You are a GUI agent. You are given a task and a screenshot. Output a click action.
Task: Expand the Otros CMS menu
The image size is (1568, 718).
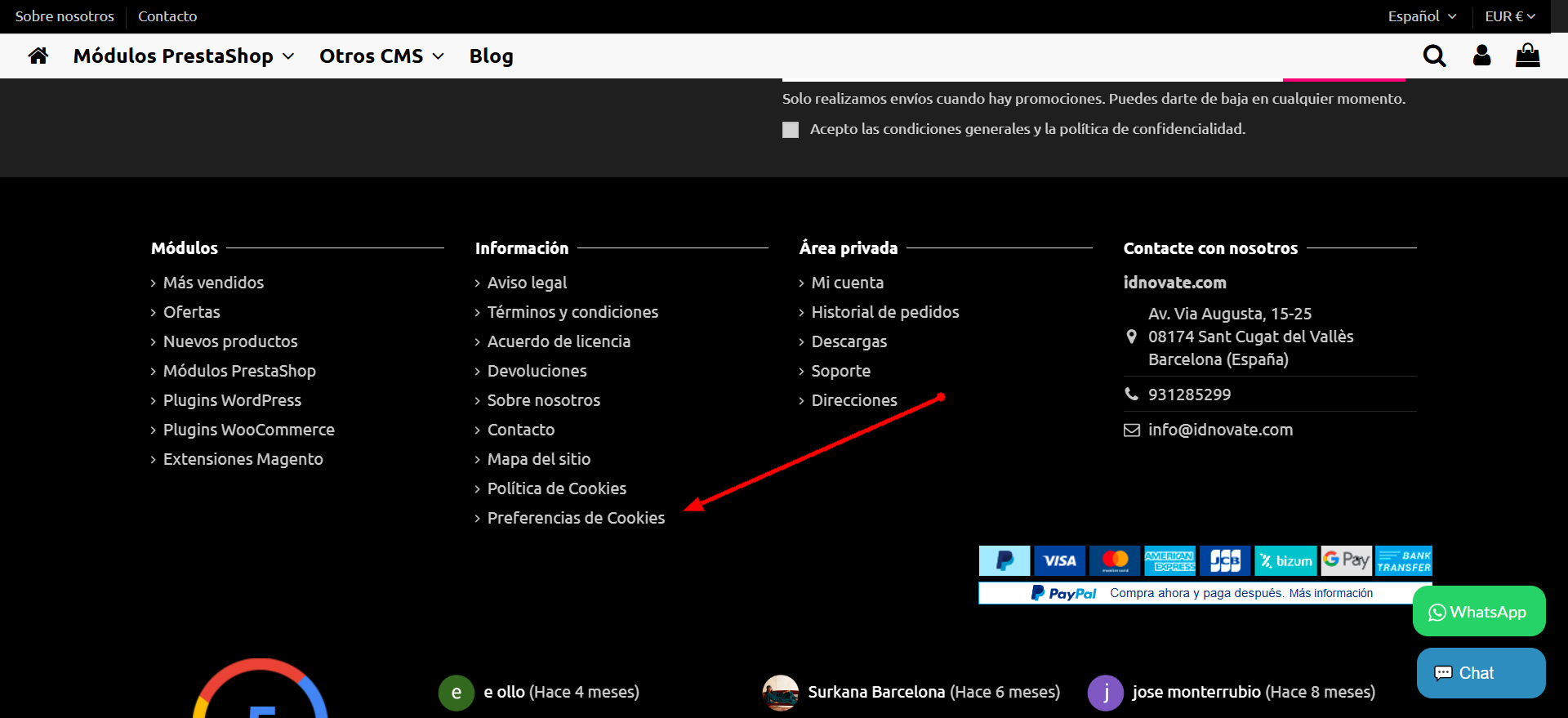point(381,56)
